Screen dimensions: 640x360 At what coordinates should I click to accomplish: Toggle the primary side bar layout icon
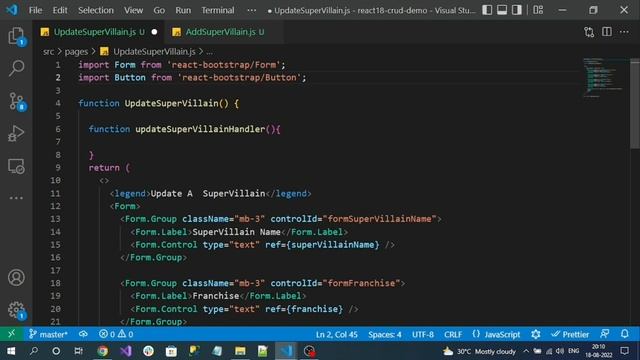487,10
